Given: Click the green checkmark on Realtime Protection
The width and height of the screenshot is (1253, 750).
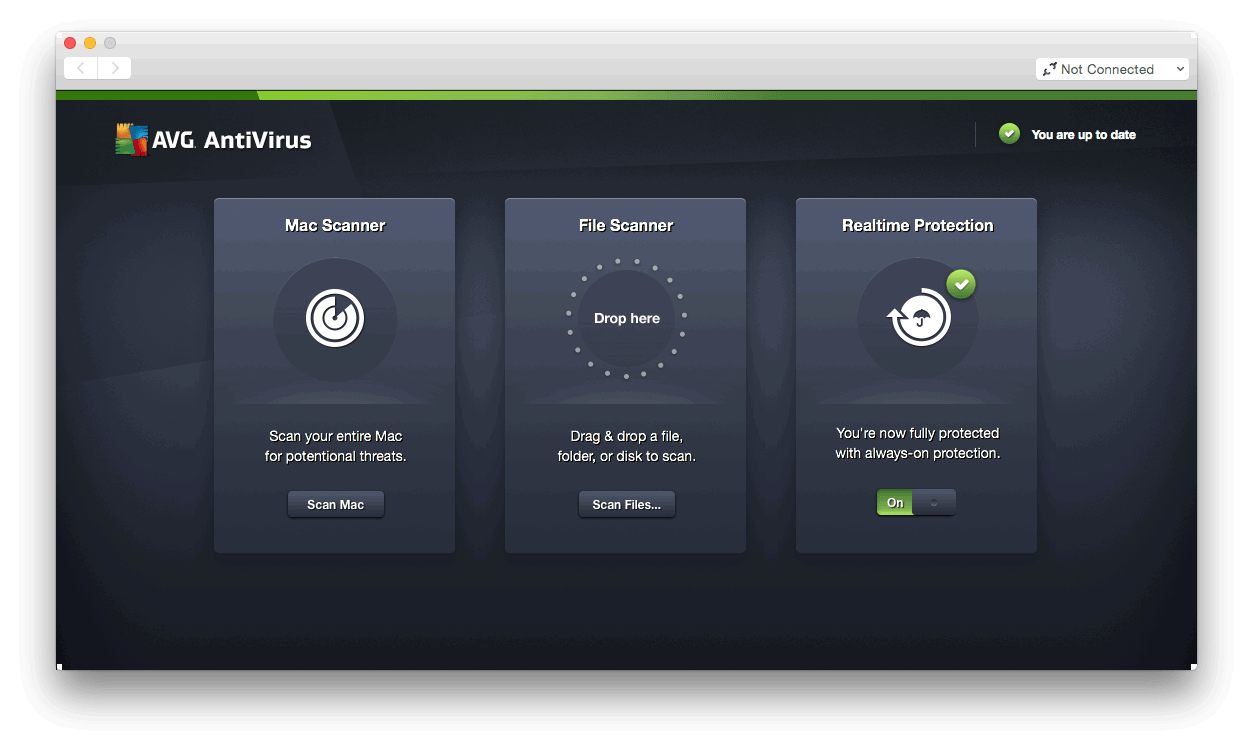Looking at the screenshot, I should click(x=961, y=284).
